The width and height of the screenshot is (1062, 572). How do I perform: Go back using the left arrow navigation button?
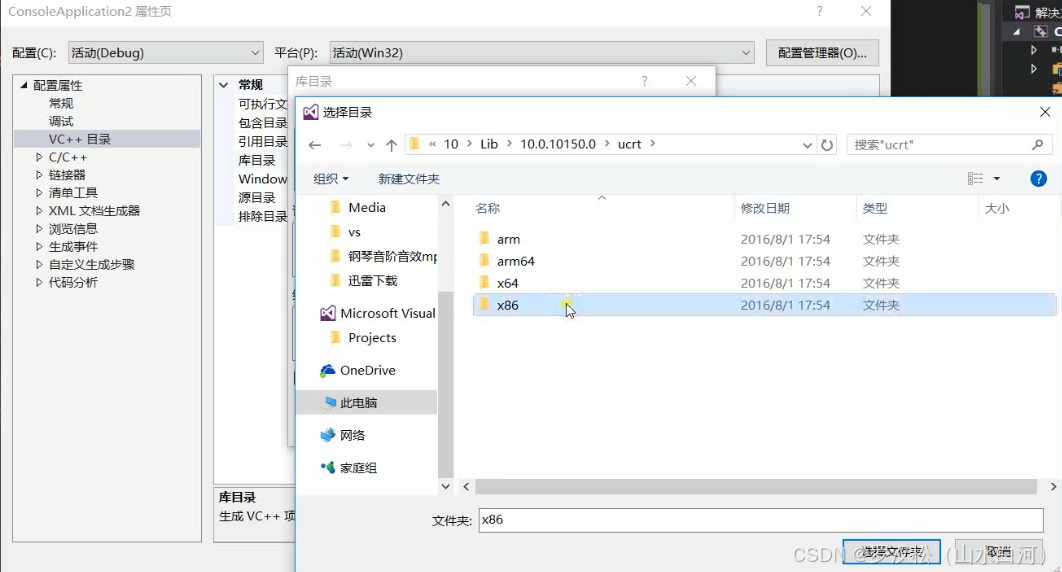[x=314, y=145]
